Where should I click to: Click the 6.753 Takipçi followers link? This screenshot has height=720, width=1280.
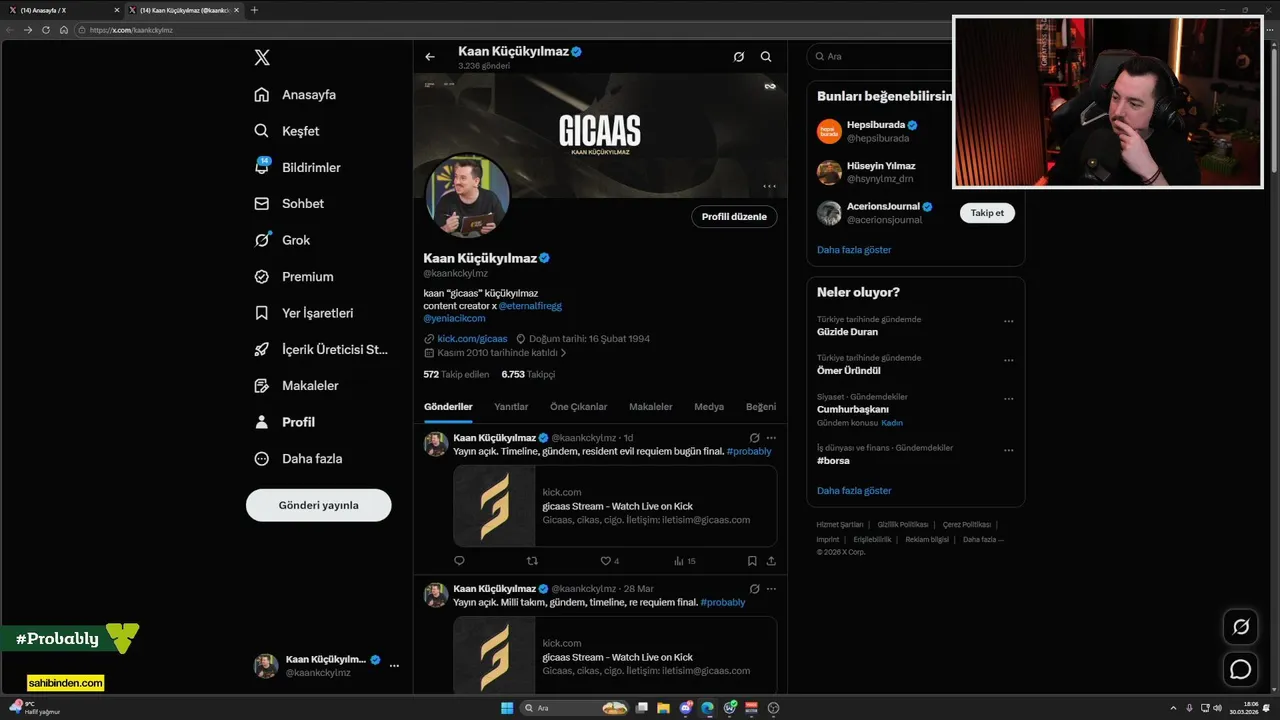pyautogui.click(x=528, y=374)
